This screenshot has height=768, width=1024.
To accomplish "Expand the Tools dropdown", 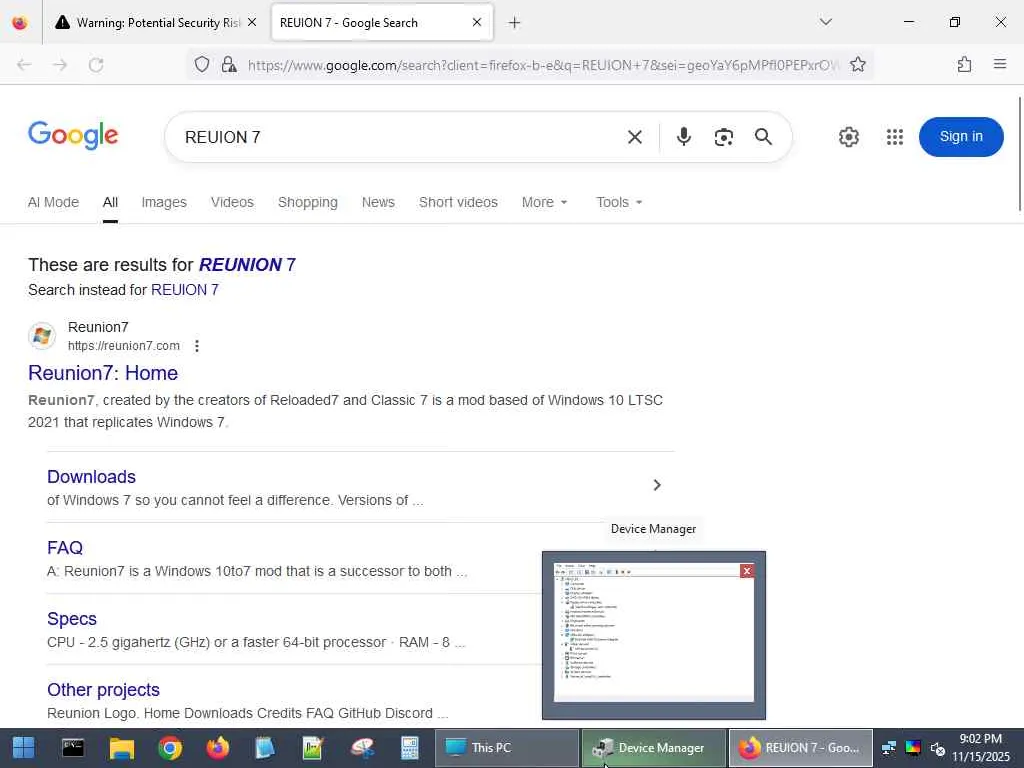I will [619, 202].
